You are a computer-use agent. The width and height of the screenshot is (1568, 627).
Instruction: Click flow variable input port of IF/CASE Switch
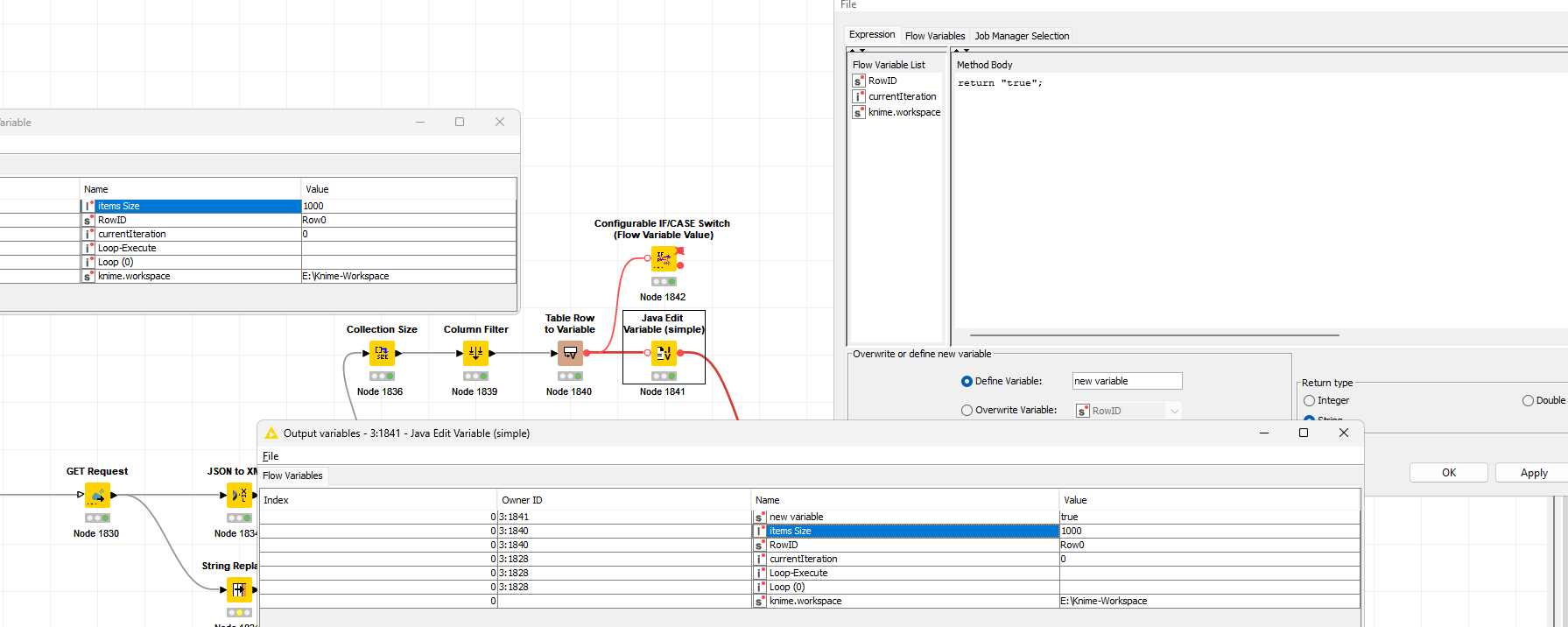(648, 258)
